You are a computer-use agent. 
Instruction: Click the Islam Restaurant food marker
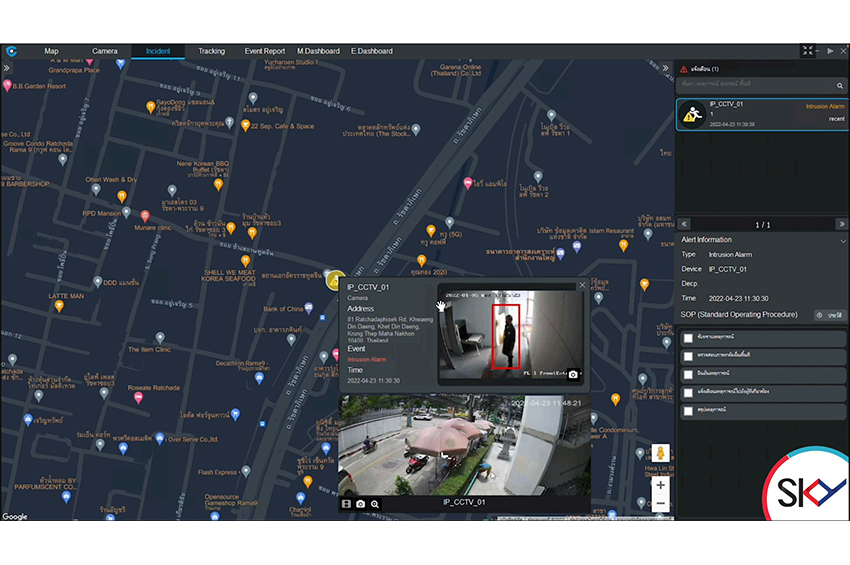pyautogui.click(x=623, y=246)
